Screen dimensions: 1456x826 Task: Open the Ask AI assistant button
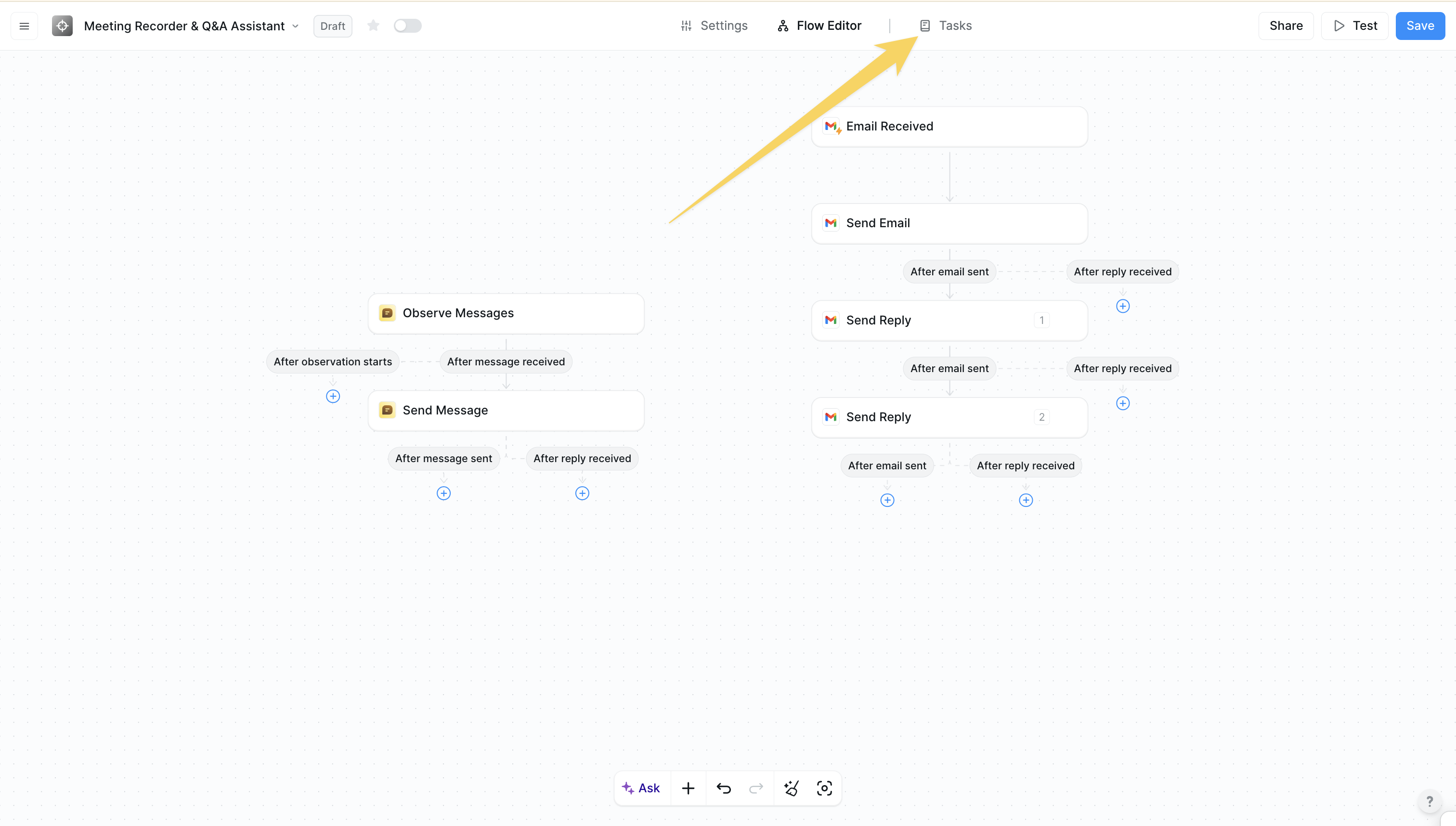pyautogui.click(x=642, y=788)
